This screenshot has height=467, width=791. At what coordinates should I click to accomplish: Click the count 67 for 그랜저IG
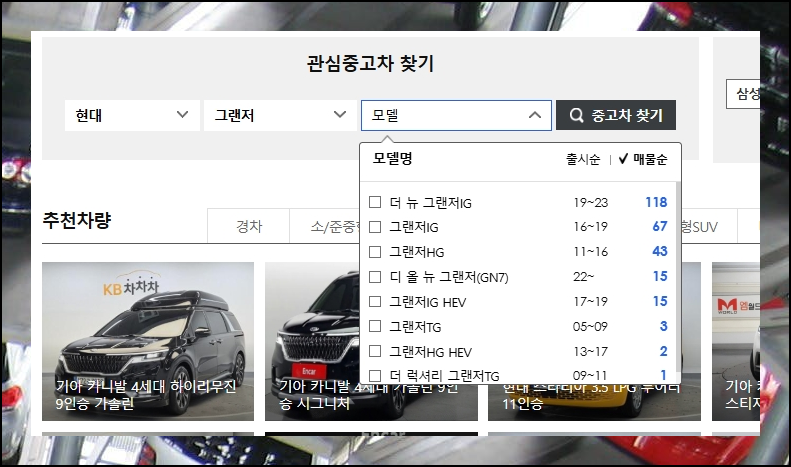coord(660,226)
